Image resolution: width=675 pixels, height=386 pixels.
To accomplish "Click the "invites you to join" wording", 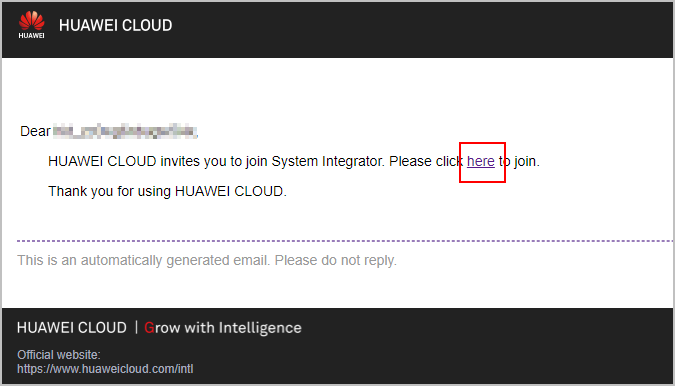I will pos(214,161).
